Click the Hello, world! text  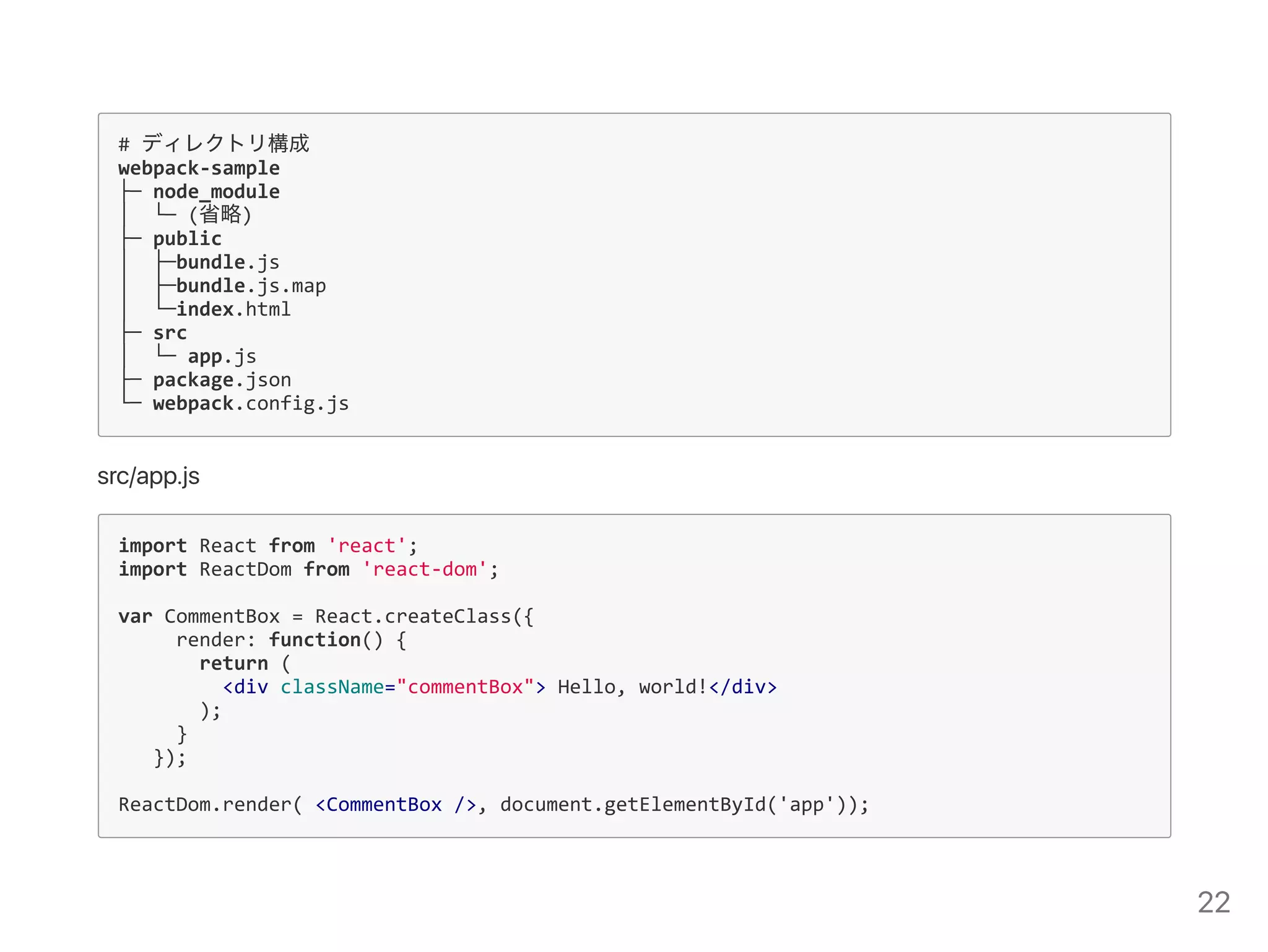coord(632,687)
